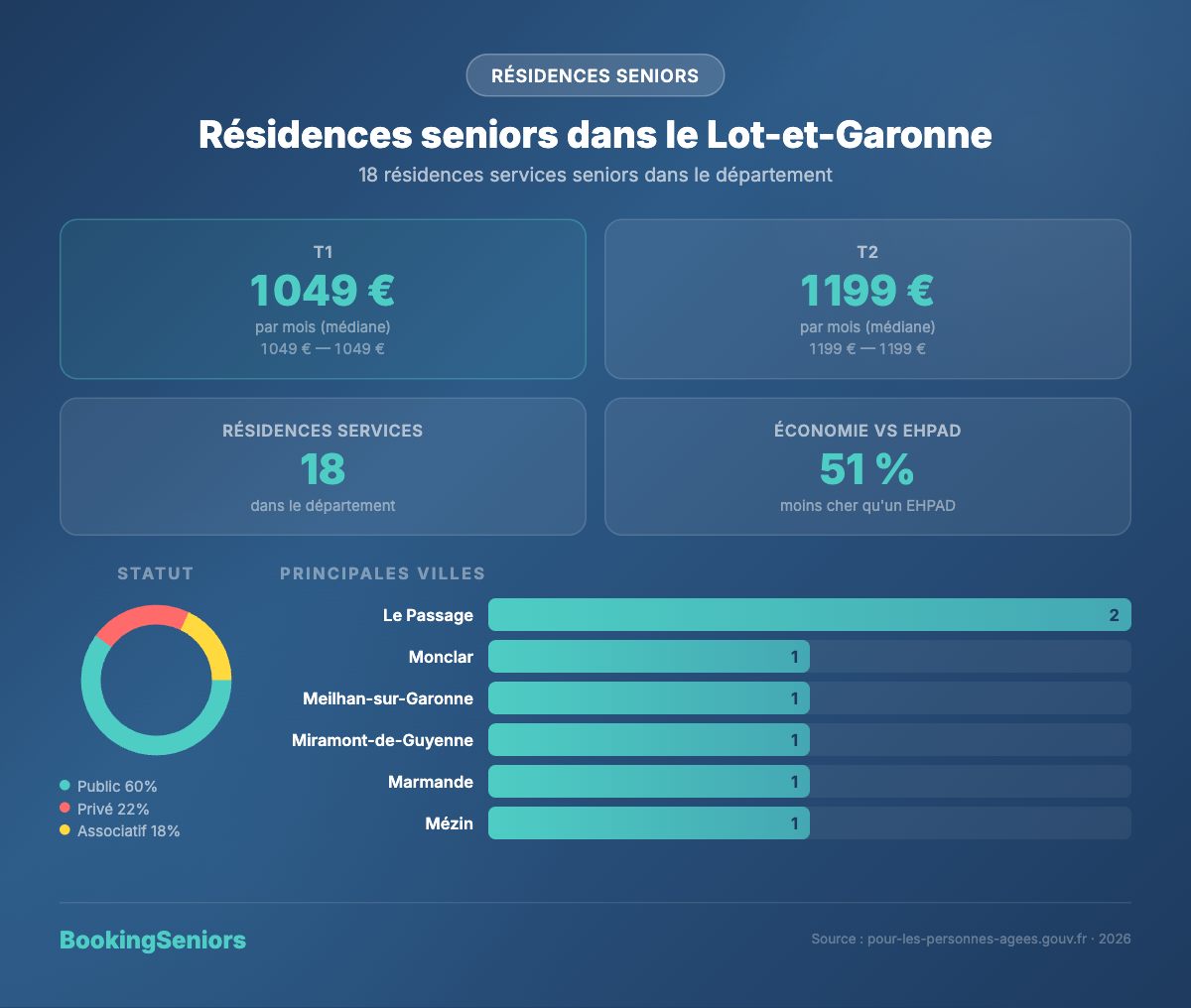
Task: Click the center of the STATUT donut chart
Action: tap(156, 679)
